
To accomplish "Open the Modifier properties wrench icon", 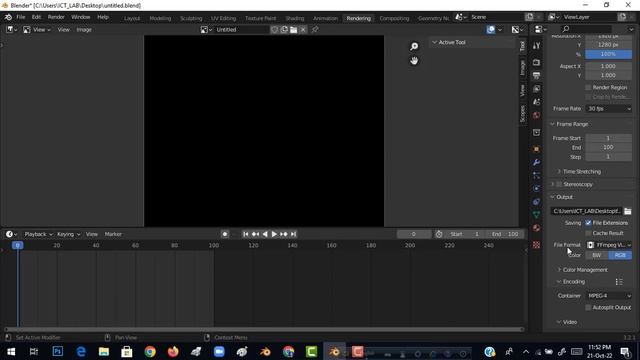I will [x=536, y=162].
